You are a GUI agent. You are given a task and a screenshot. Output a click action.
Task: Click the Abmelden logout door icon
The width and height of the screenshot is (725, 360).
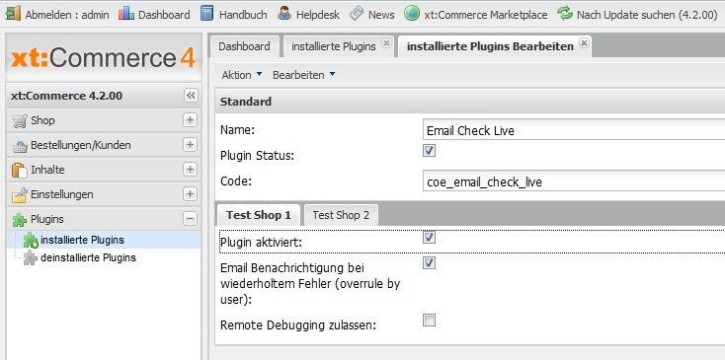coord(13,13)
